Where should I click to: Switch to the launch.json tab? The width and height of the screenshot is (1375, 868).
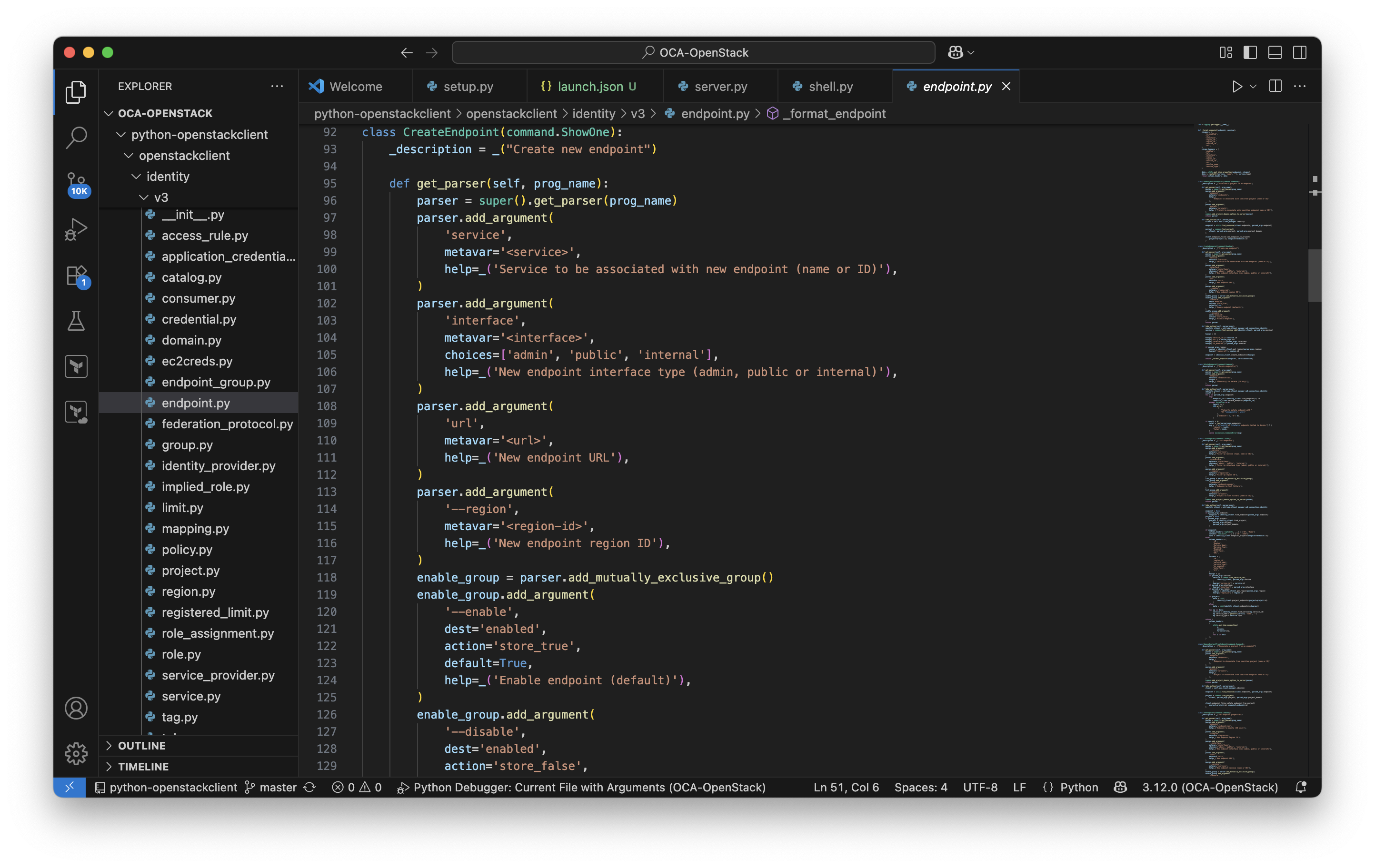point(590,86)
